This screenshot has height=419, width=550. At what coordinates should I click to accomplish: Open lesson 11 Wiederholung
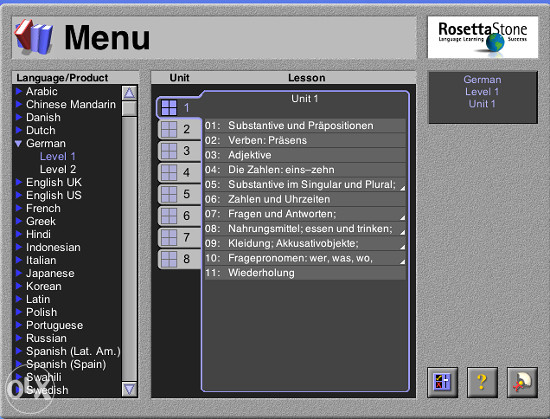point(305,273)
